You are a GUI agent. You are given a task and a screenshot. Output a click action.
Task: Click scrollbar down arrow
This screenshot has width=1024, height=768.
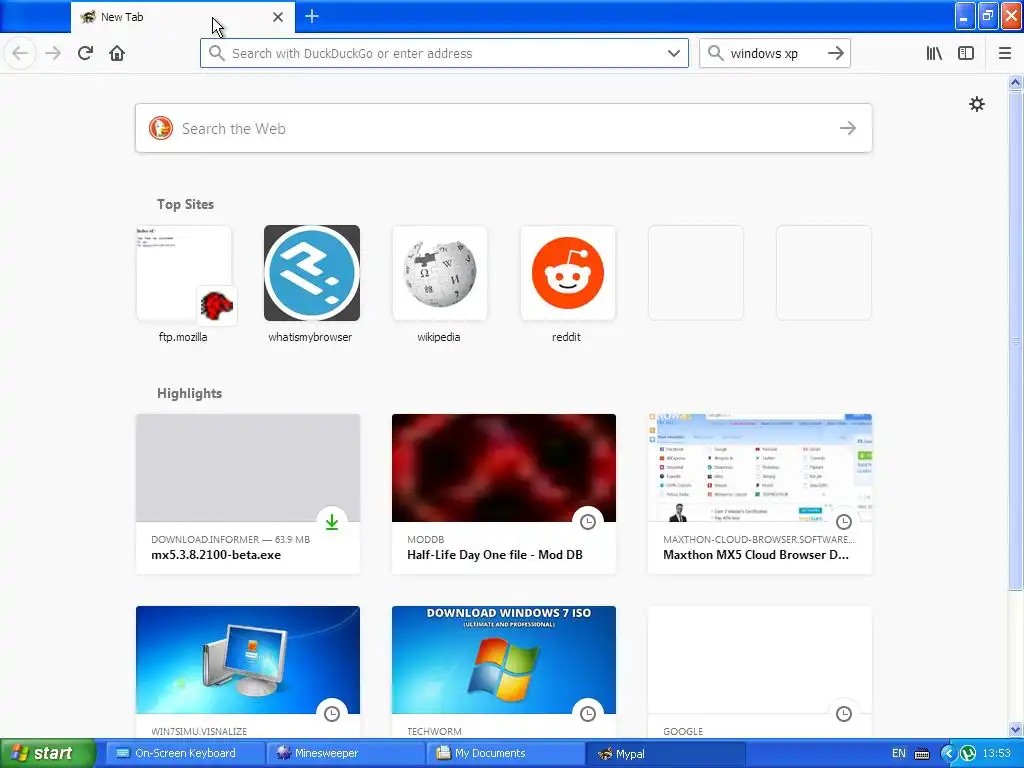pyautogui.click(x=1015, y=729)
